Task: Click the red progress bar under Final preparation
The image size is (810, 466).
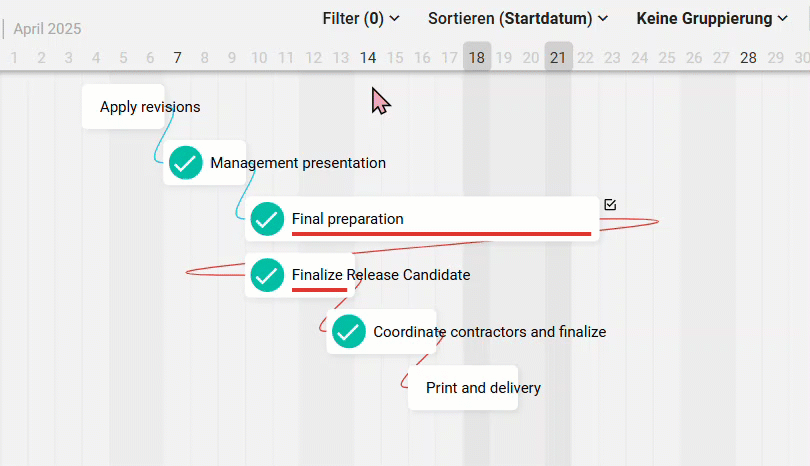Action: click(441, 234)
